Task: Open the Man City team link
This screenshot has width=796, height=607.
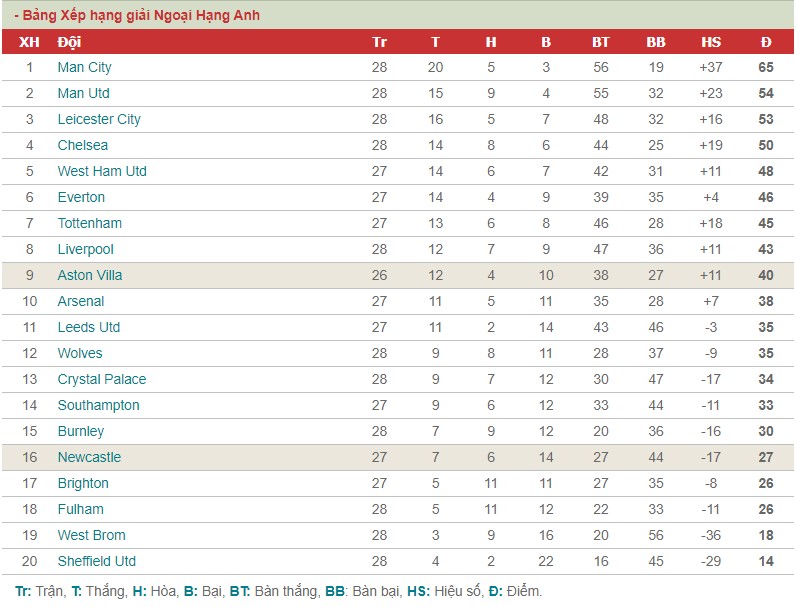Action: coord(84,68)
